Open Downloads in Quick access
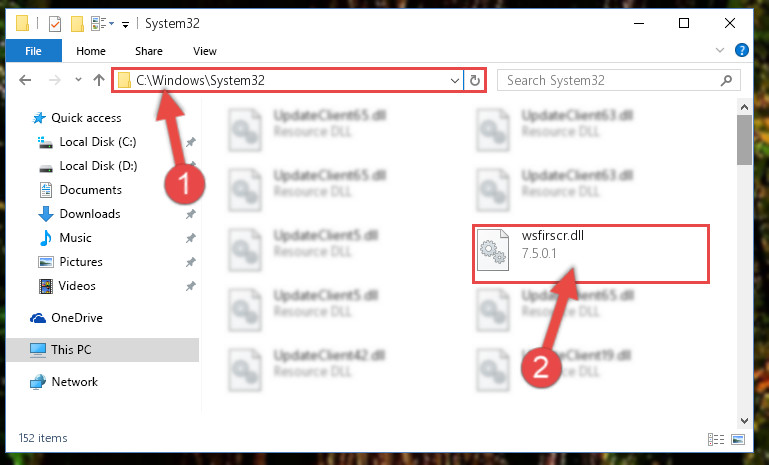The image size is (769, 465). click(x=90, y=214)
